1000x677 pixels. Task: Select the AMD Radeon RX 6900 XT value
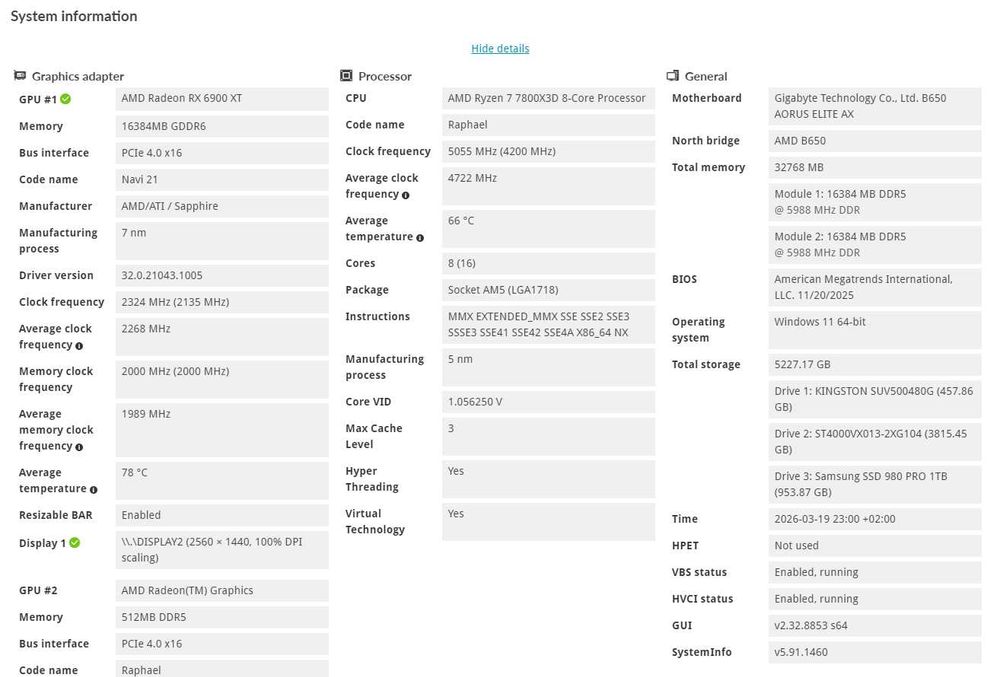coord(222,98)
